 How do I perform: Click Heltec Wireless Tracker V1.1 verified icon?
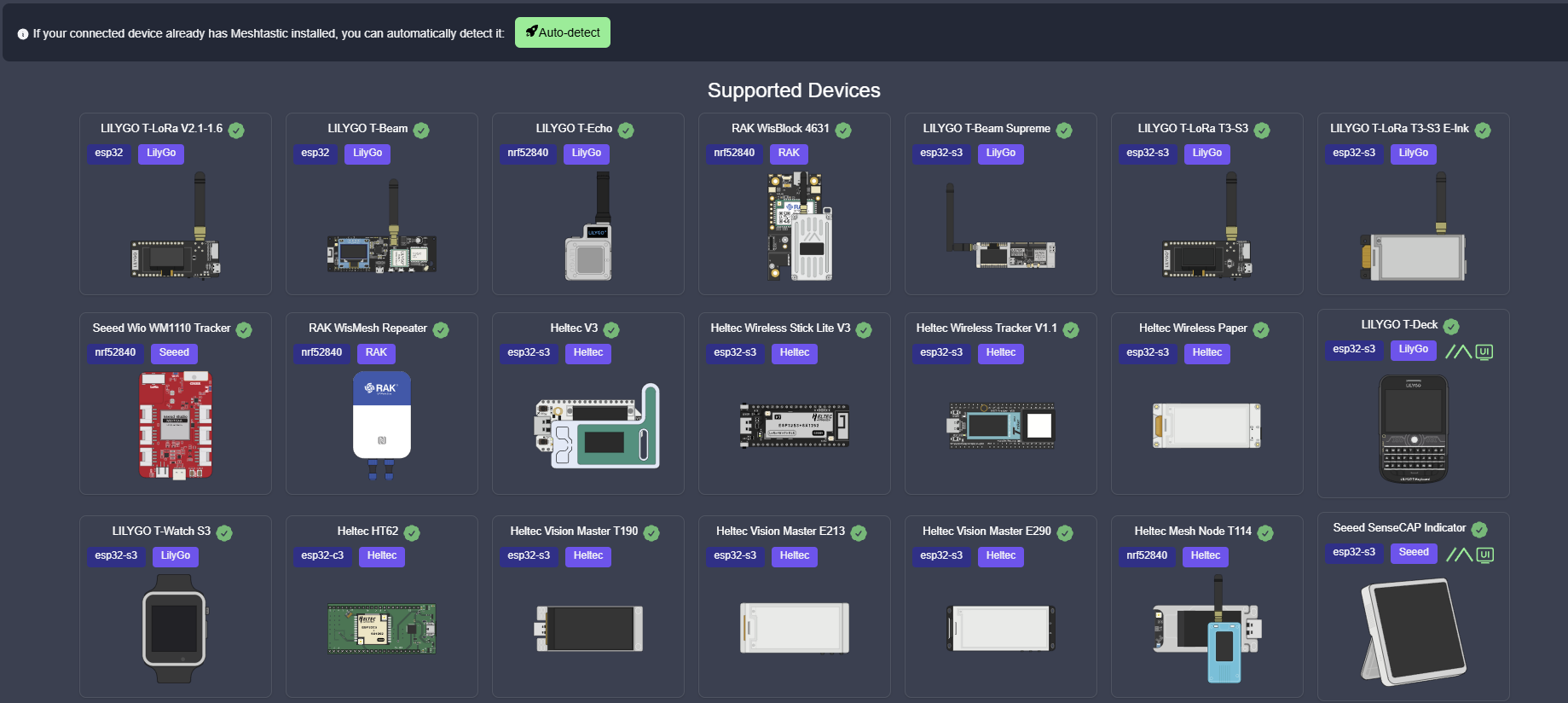point(1071,330)
